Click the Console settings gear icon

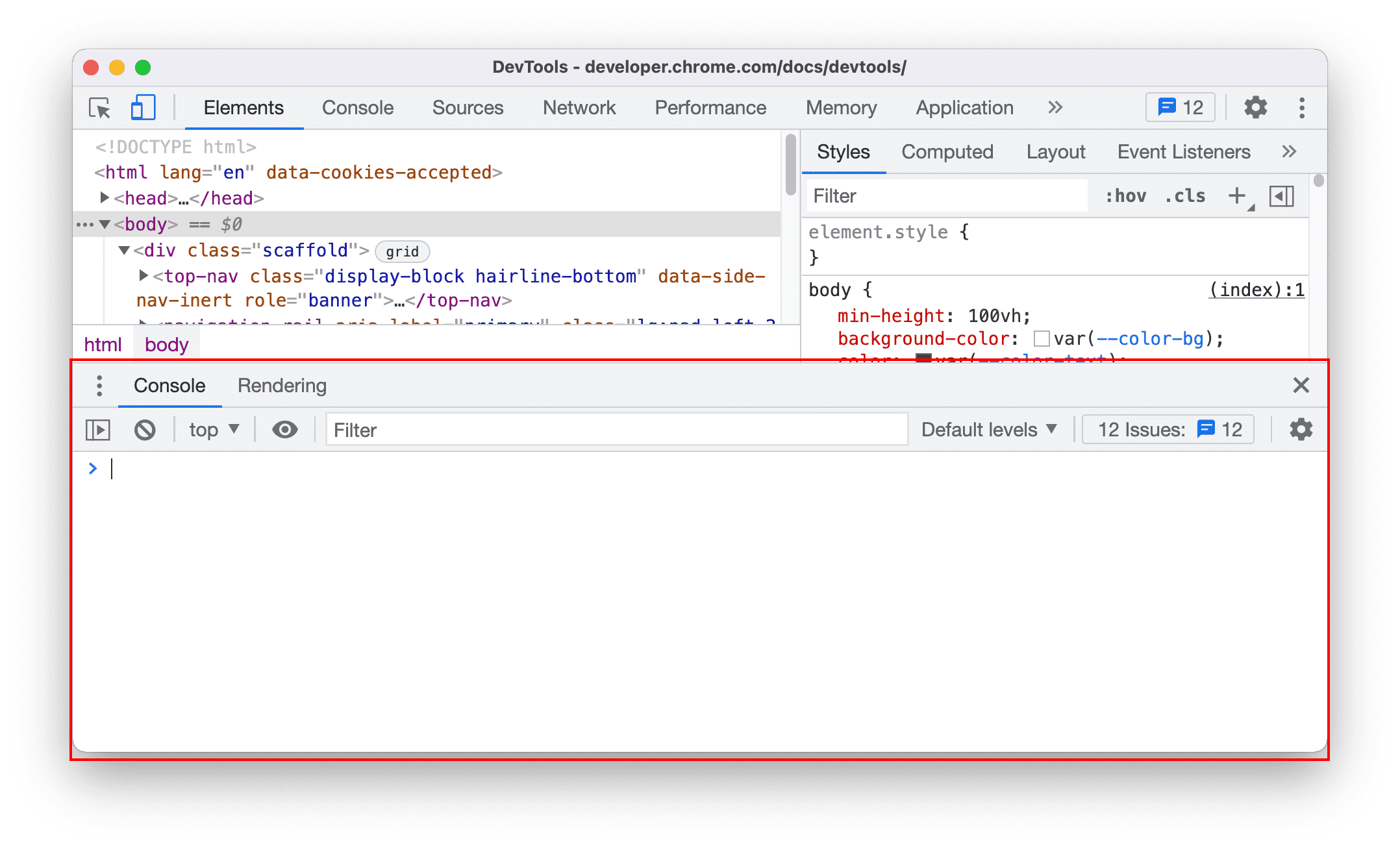1301,430
